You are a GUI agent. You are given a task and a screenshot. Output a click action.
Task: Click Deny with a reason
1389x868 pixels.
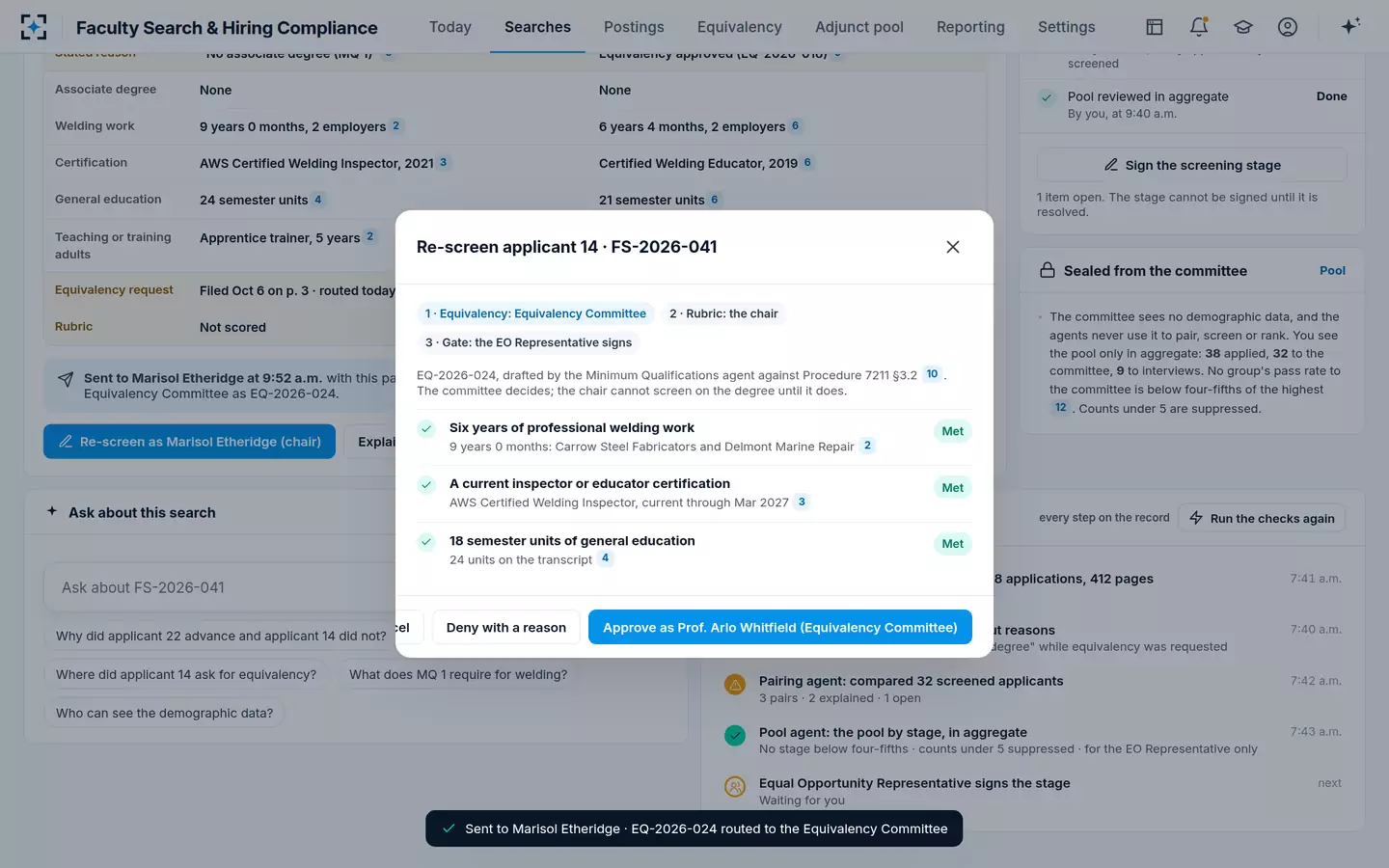(506, 628)
